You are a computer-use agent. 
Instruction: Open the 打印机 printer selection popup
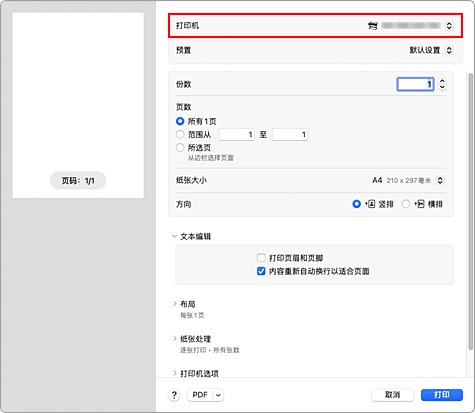tap(449, 26)
